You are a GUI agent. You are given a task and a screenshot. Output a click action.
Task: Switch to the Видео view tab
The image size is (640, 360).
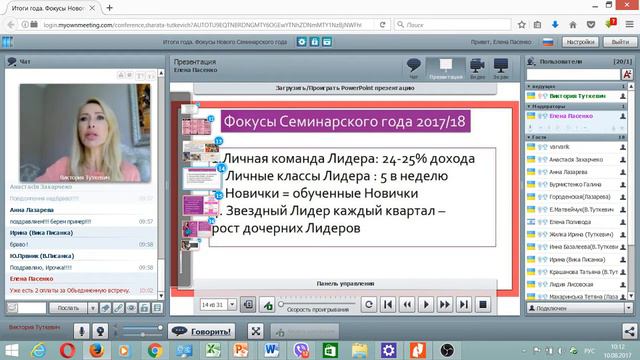point(477,68)
